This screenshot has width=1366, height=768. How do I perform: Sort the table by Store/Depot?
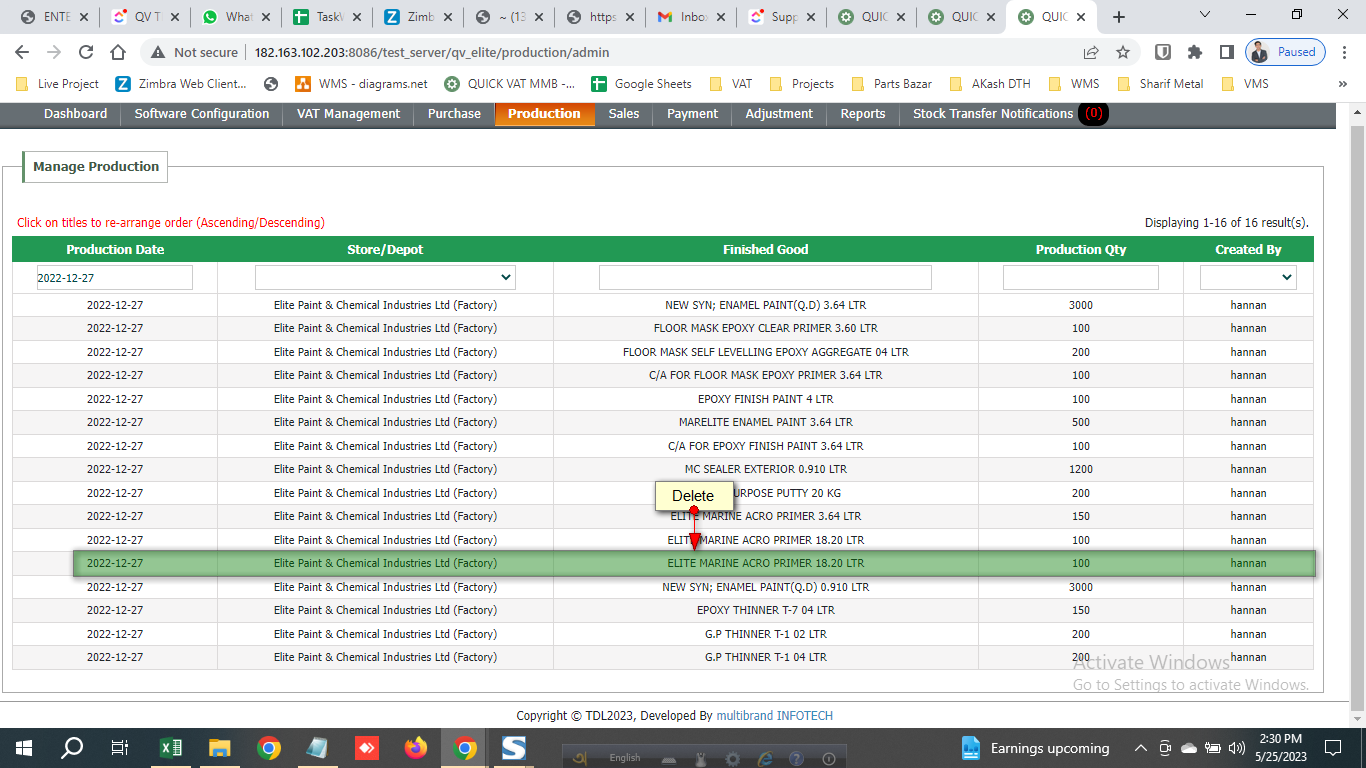385,250
